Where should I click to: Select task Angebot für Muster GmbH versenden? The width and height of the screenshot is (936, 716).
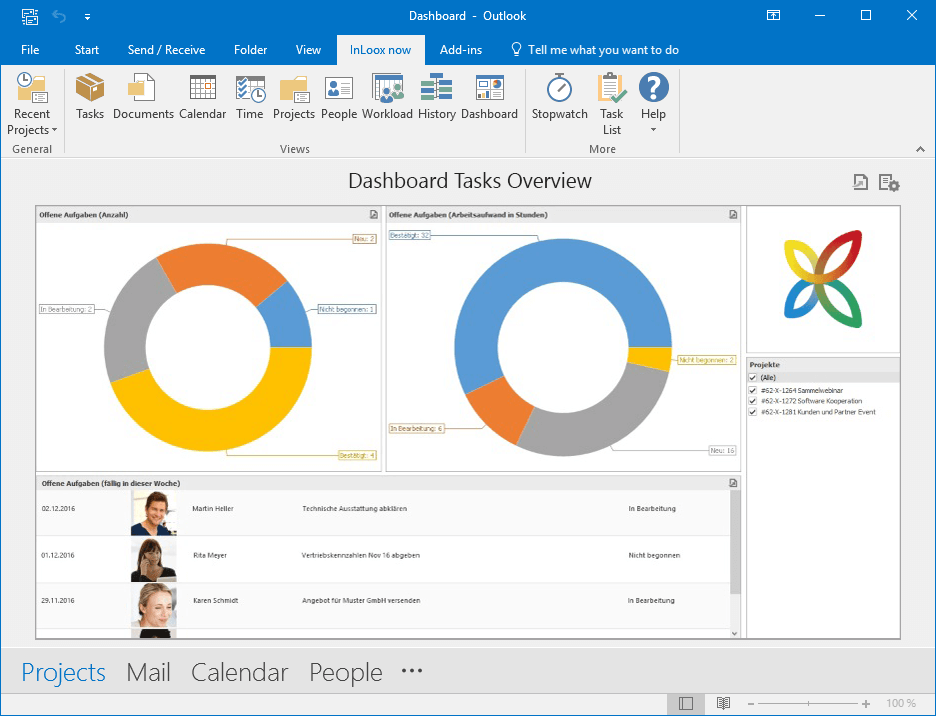[x=361, y=601]
